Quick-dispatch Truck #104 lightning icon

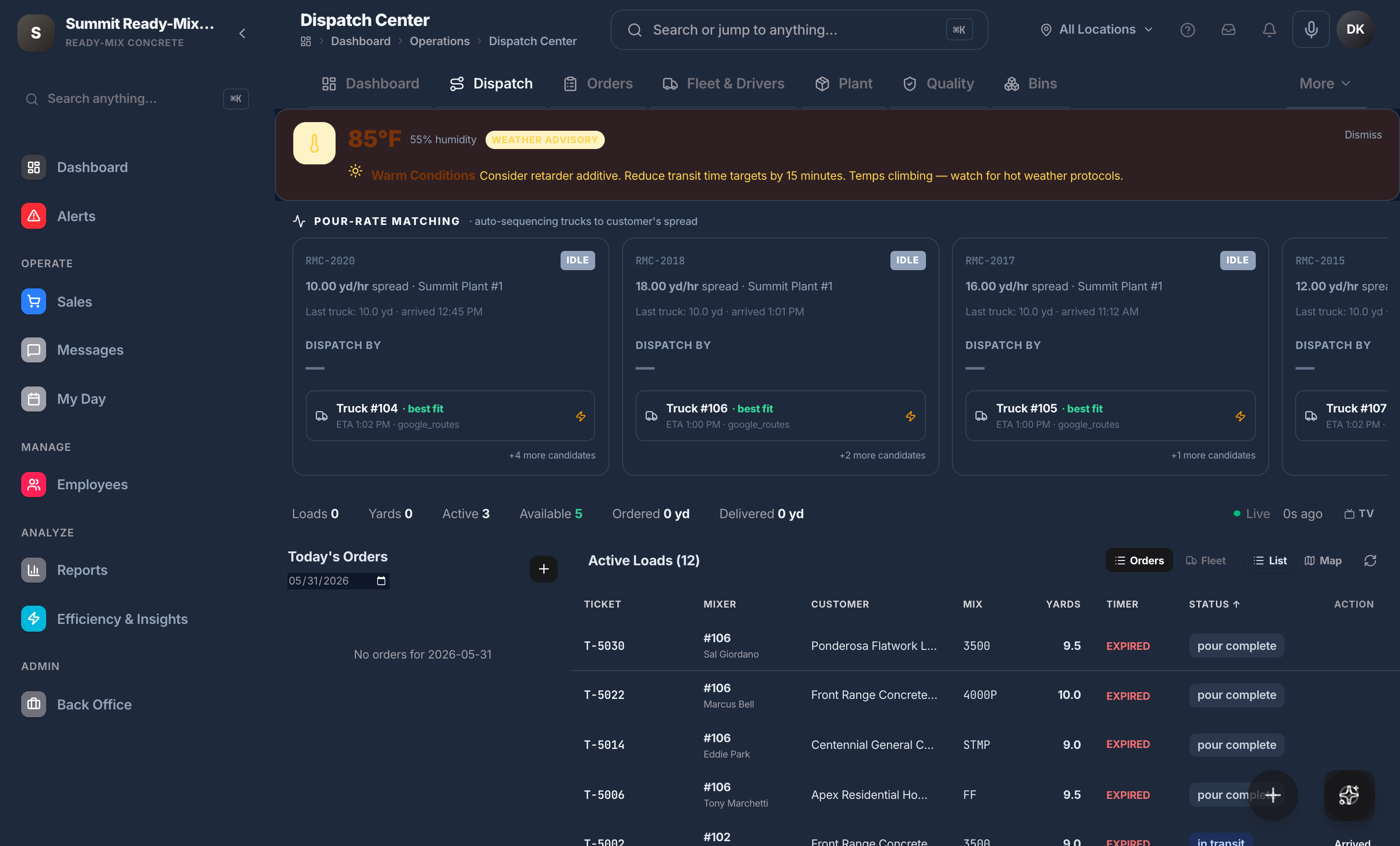[580, 416]
